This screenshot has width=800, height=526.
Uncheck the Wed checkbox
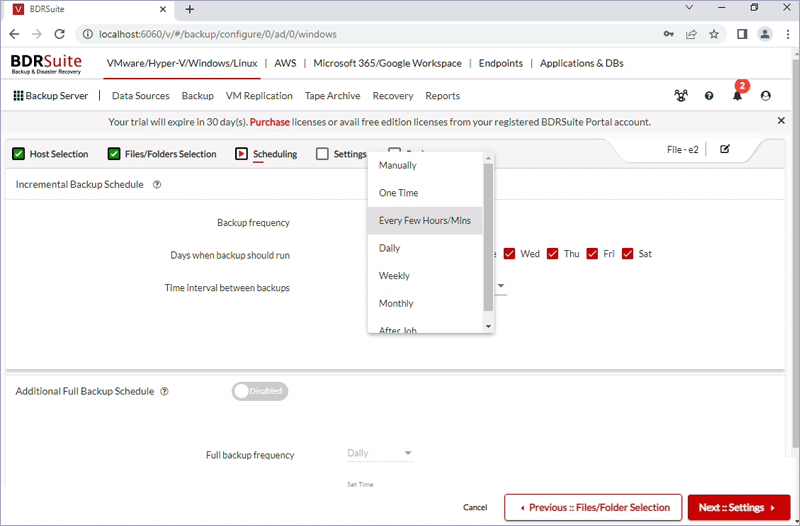tap(509, 254)
